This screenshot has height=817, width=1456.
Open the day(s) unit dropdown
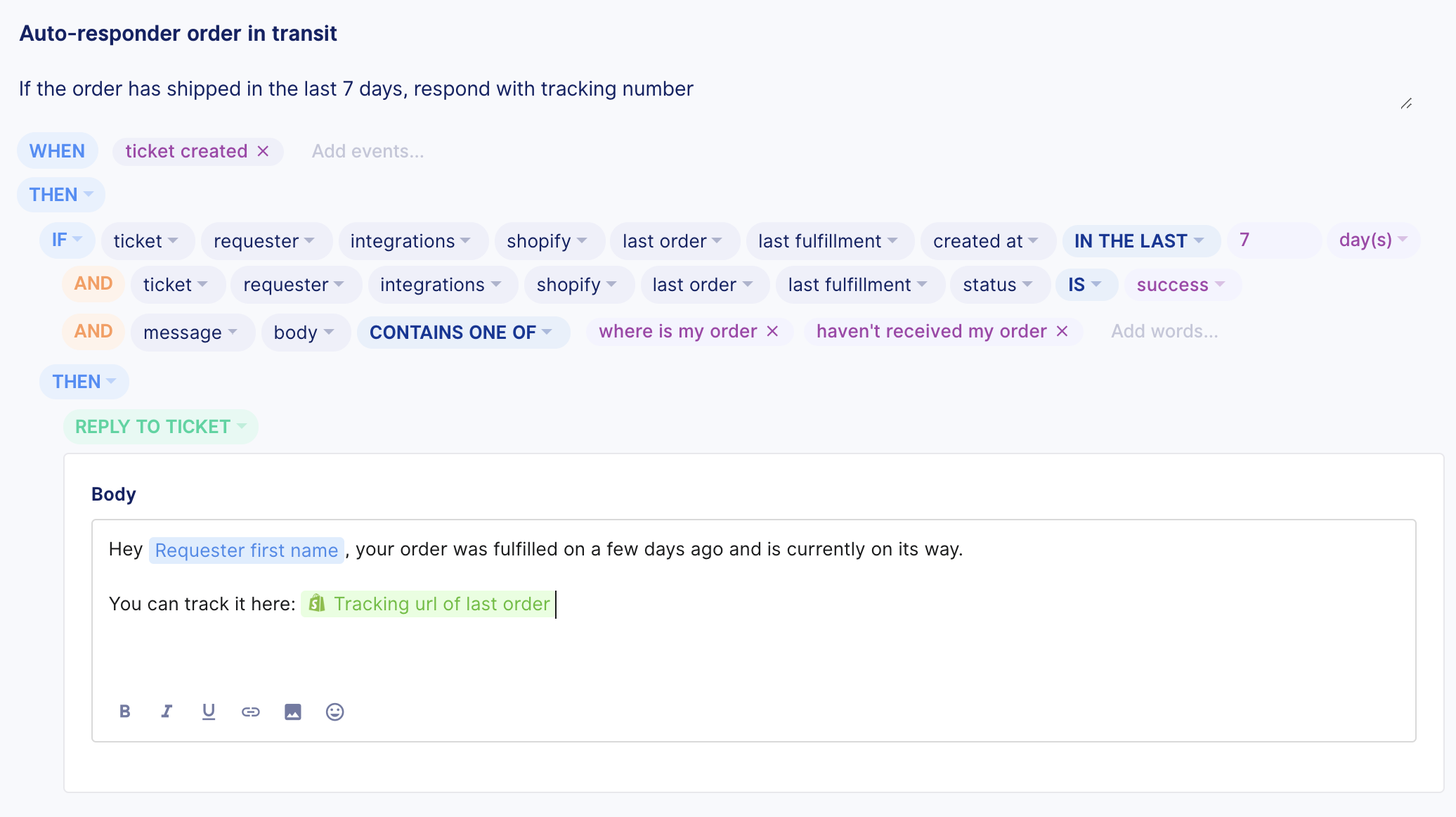[1373, 240]
